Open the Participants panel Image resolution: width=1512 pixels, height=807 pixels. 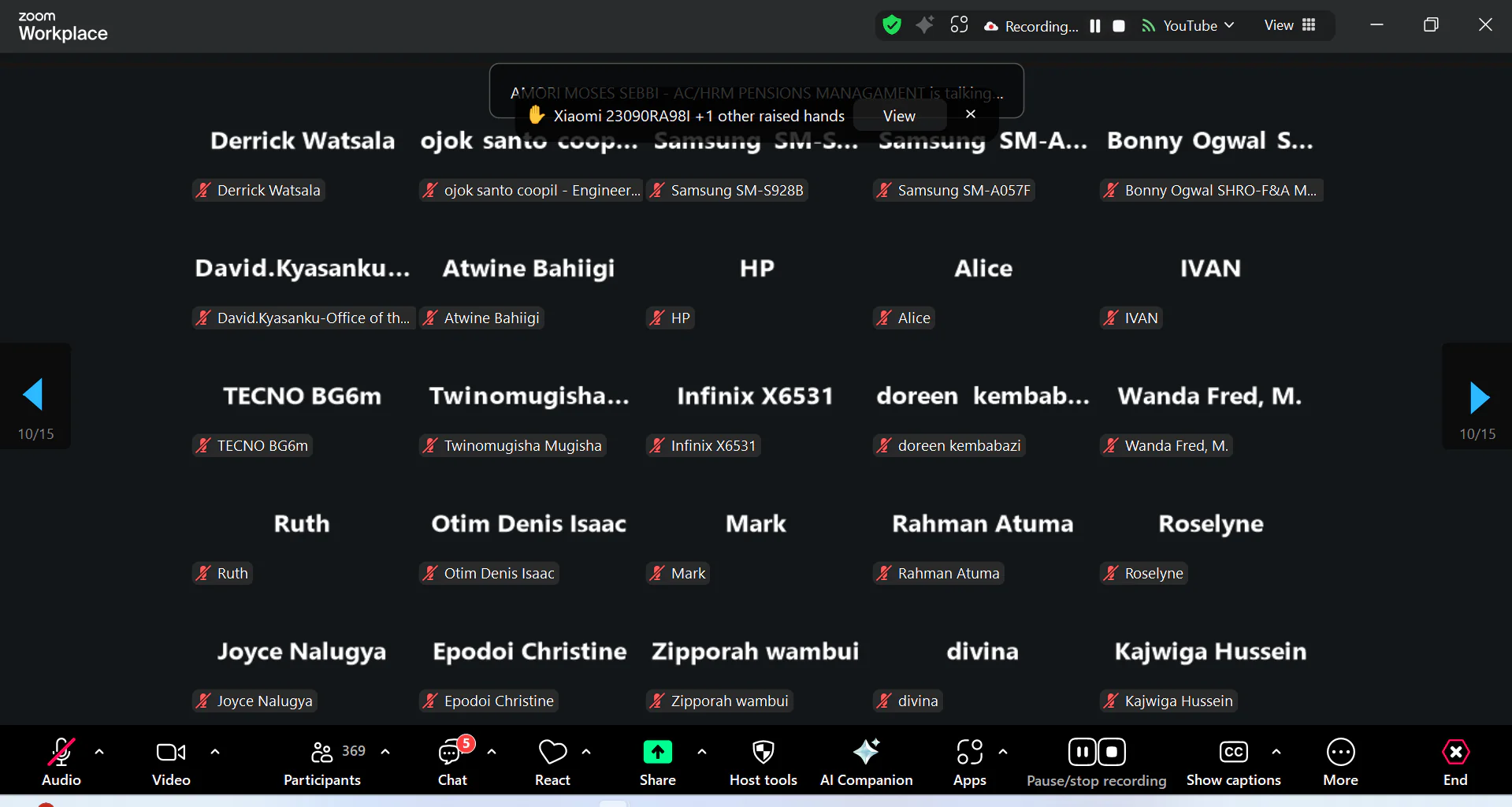point(322,761)
